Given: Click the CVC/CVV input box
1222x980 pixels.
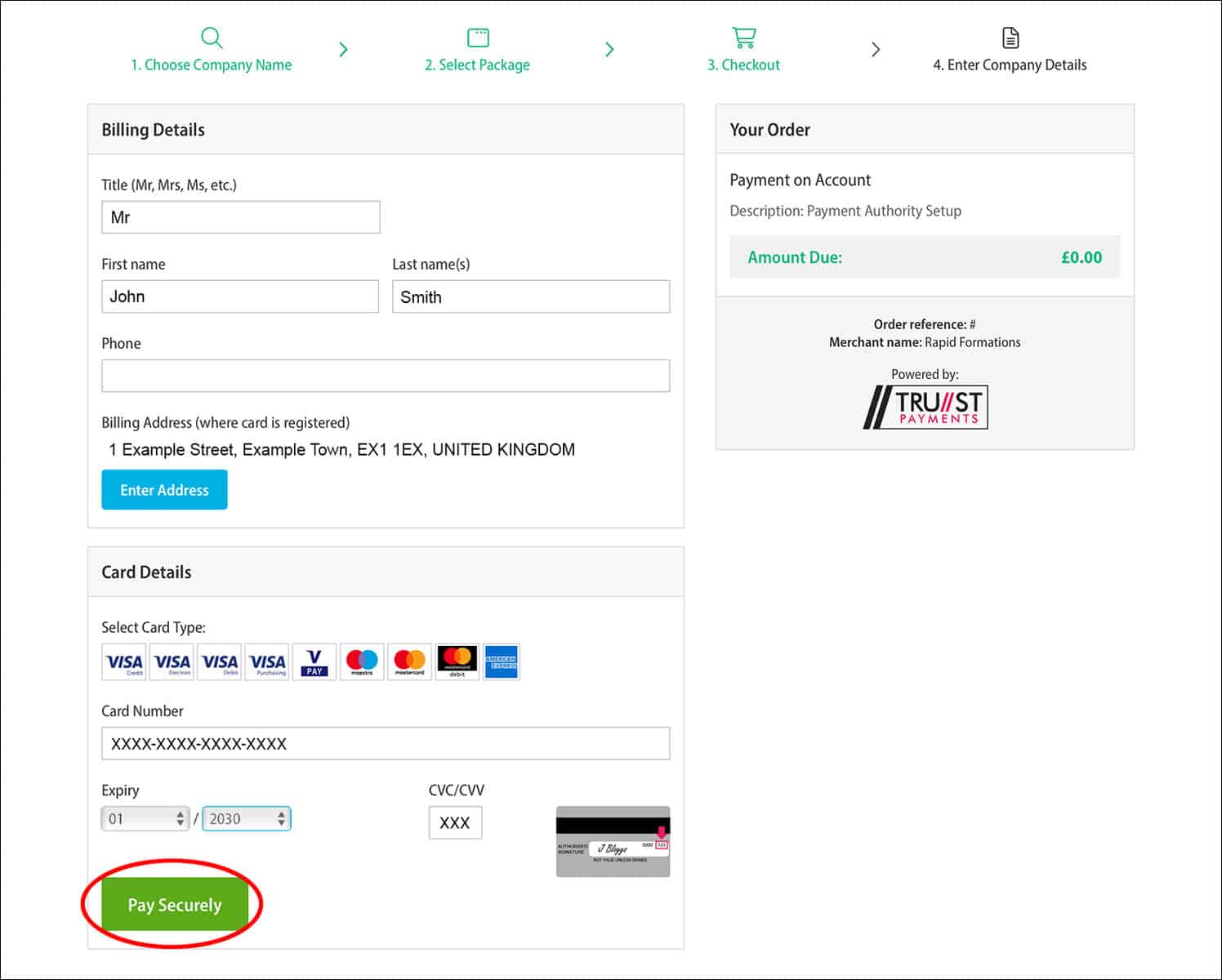Looking at the screenshot, I should tap(455, 823).
